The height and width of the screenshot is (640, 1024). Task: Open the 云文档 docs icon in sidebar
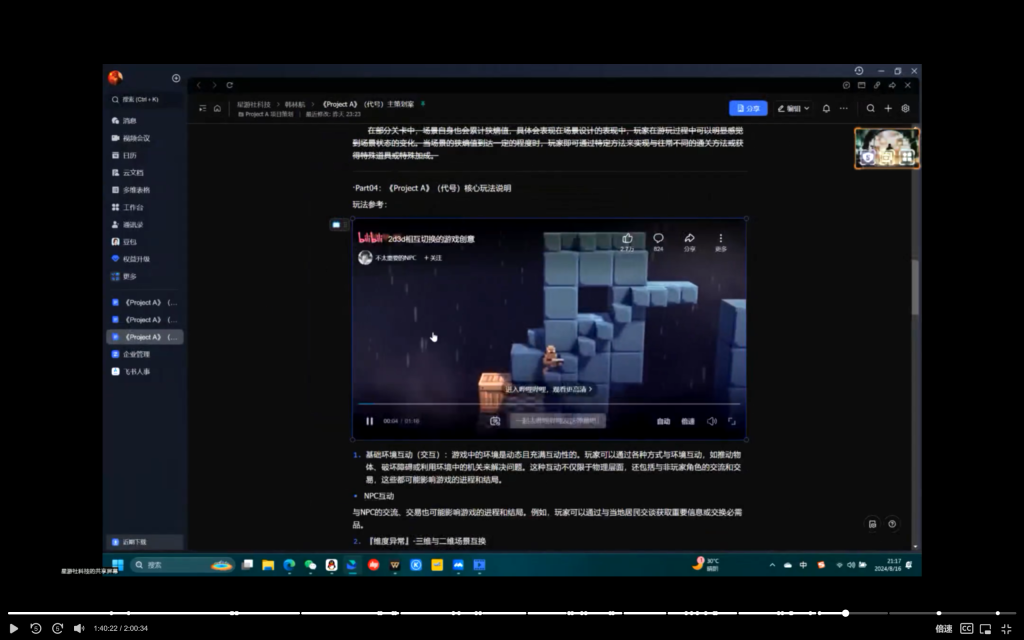114,172
